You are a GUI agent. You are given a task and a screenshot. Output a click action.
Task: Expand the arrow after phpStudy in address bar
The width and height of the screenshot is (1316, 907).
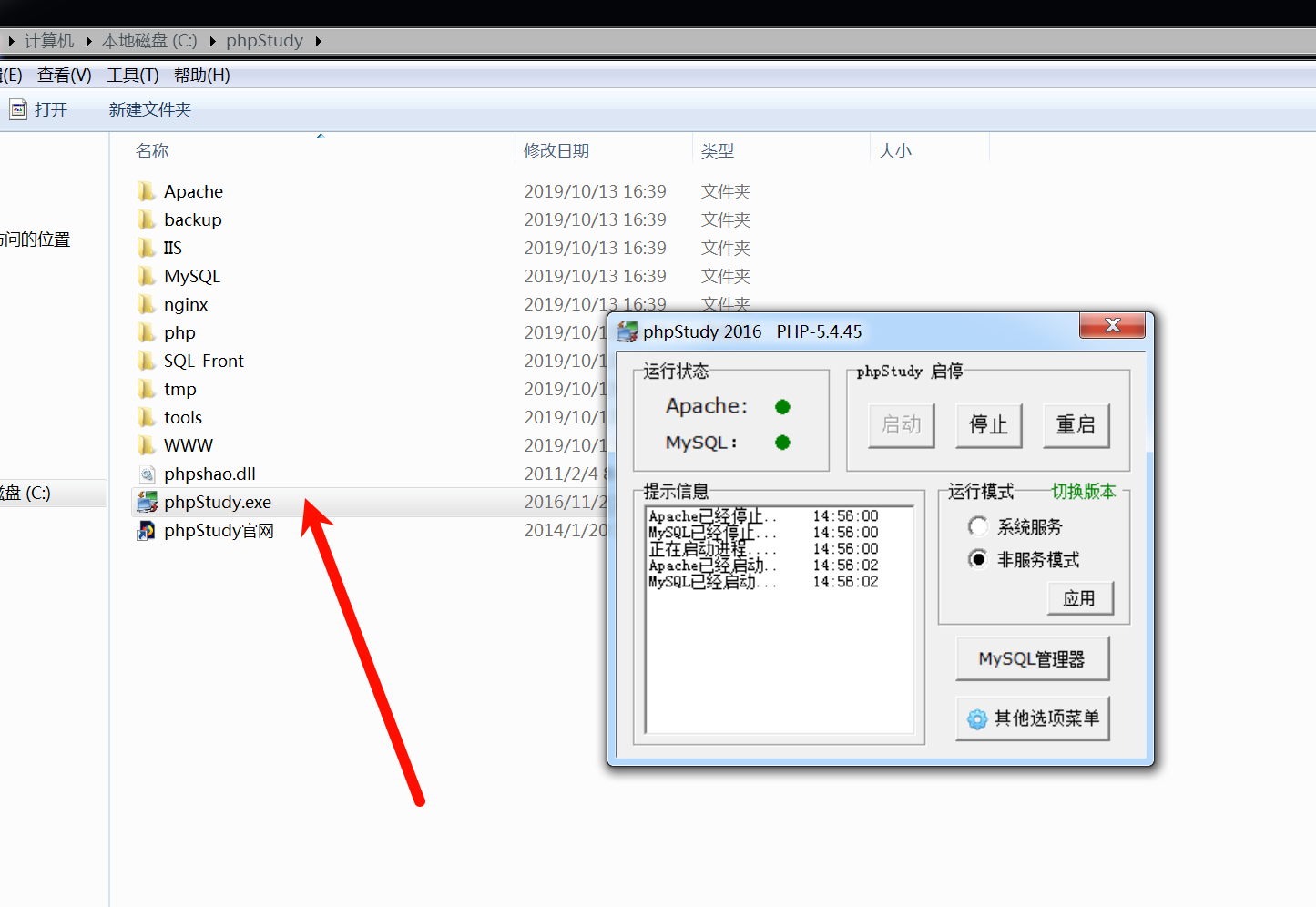[x=318, y=41]
